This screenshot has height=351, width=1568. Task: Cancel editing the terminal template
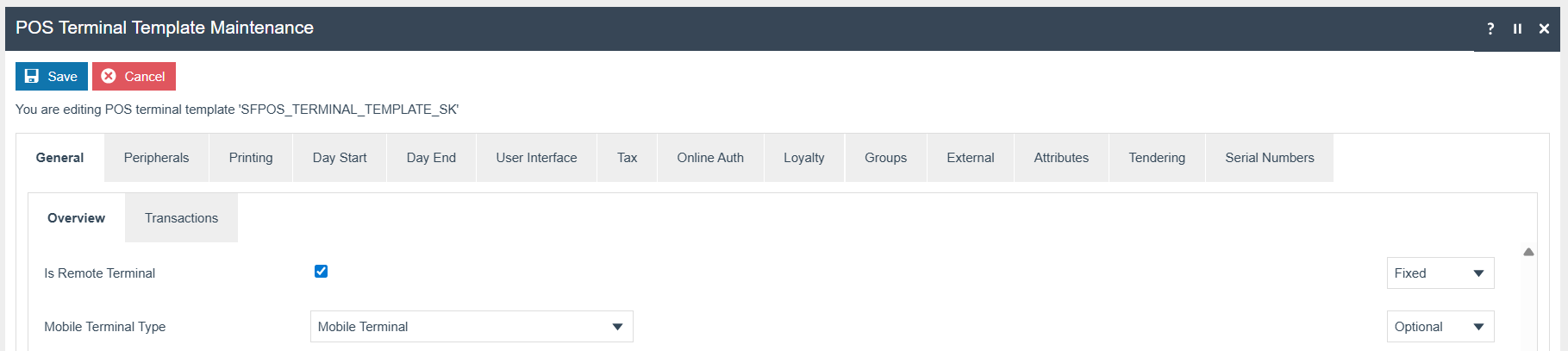coord(134,77)
